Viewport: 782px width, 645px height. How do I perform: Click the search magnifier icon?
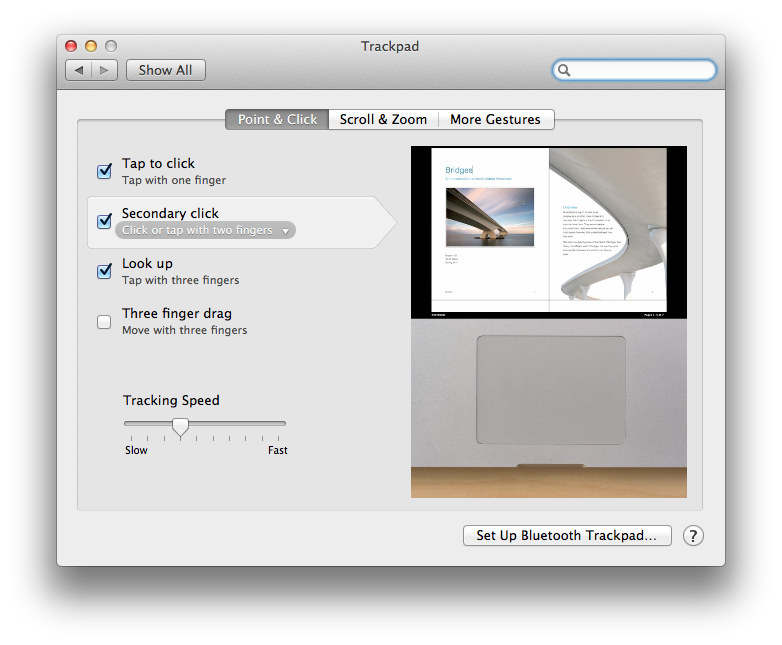[564, 70]
